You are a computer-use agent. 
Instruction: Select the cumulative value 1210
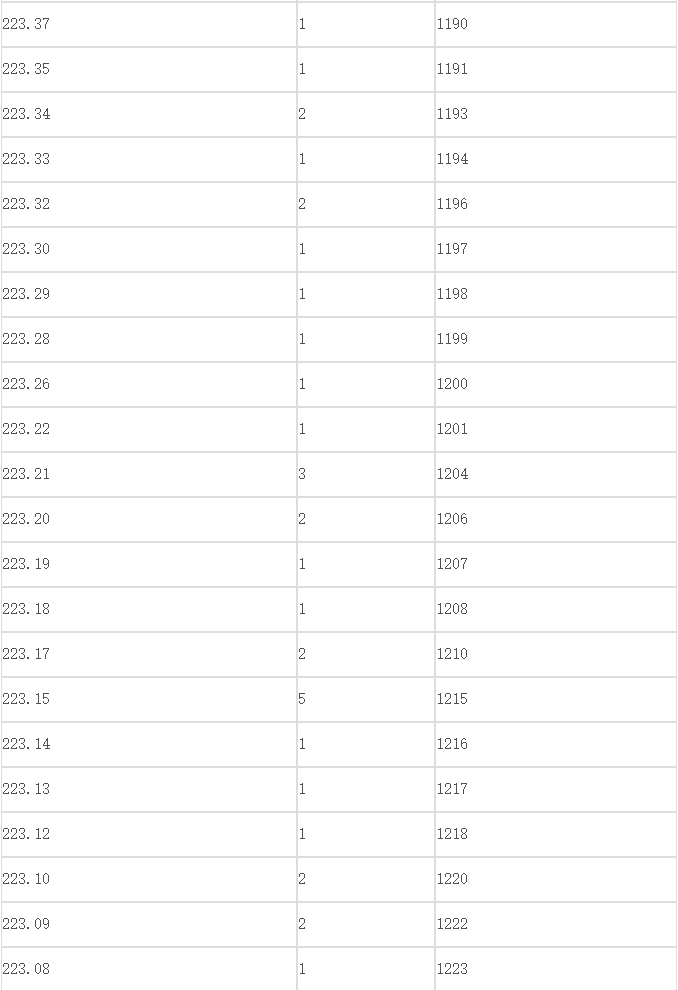tap(556, 654)
